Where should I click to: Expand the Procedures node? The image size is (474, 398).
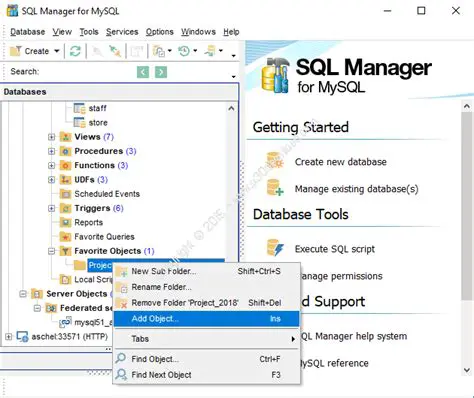tap(51, 151)
